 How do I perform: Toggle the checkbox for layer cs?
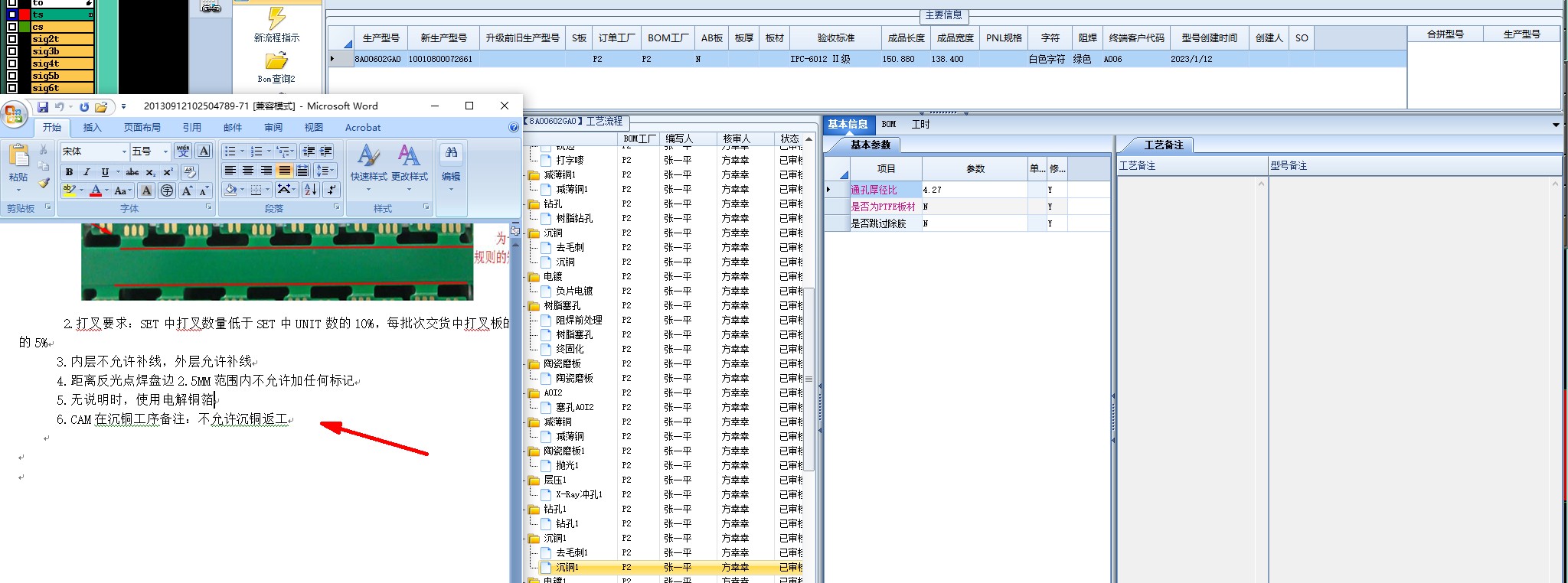12,27
